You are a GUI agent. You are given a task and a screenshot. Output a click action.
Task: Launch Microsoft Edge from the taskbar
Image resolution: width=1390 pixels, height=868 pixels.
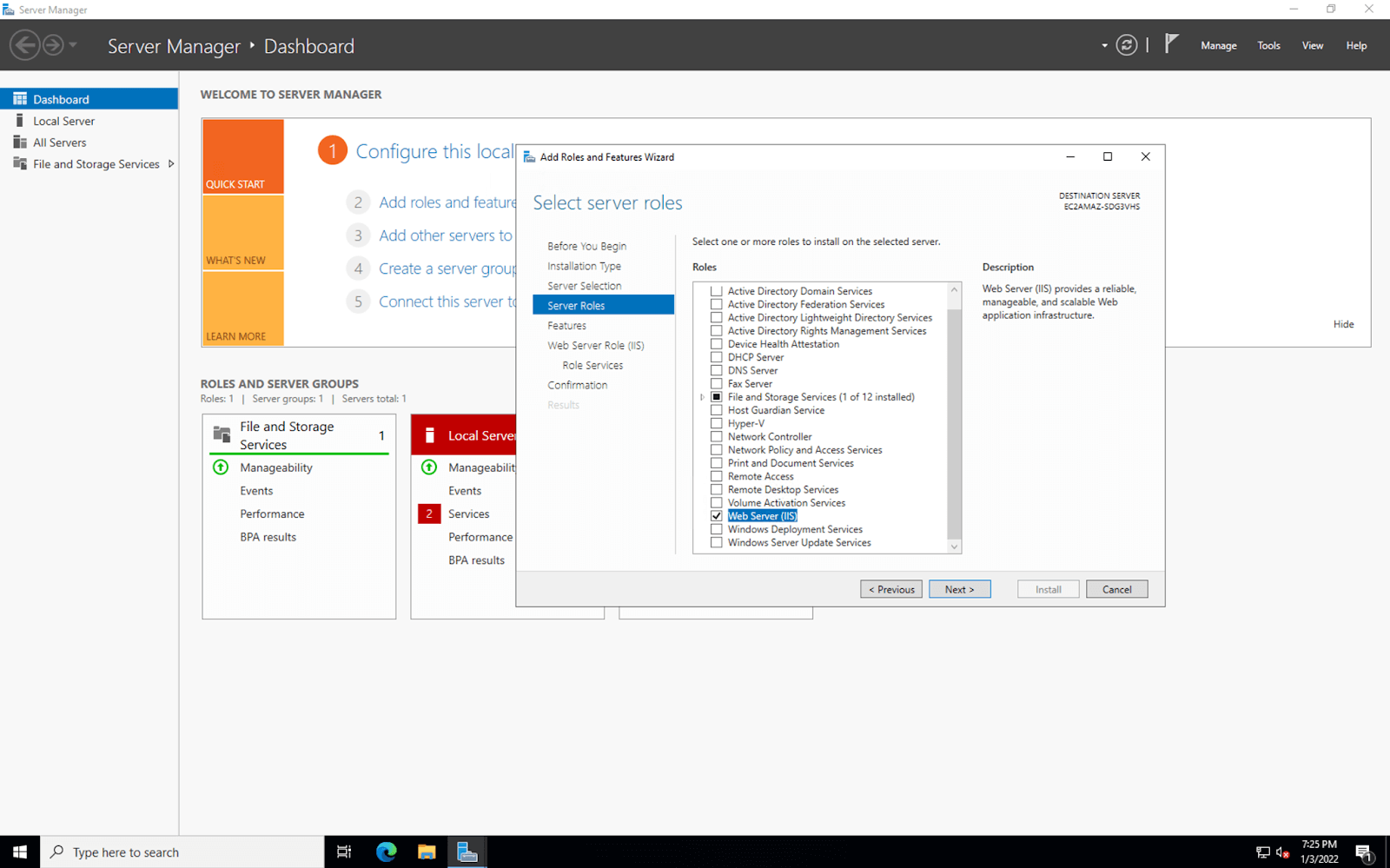pyautogui.click(x=386, y=852)
